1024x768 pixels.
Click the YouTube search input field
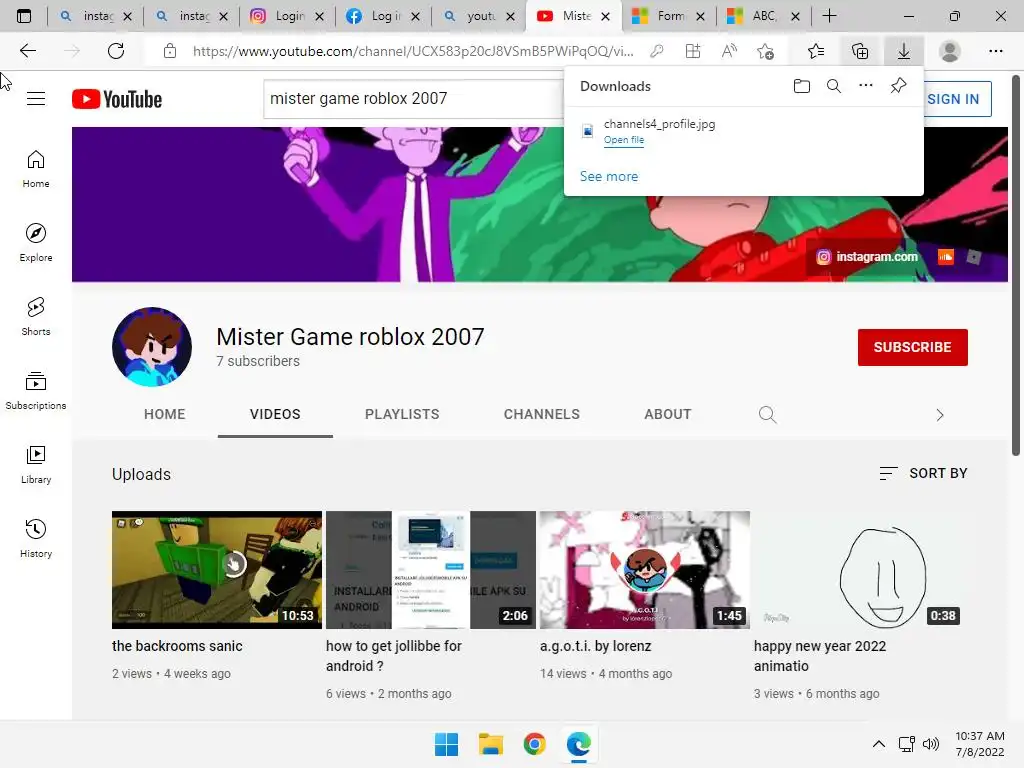point(413,99)
